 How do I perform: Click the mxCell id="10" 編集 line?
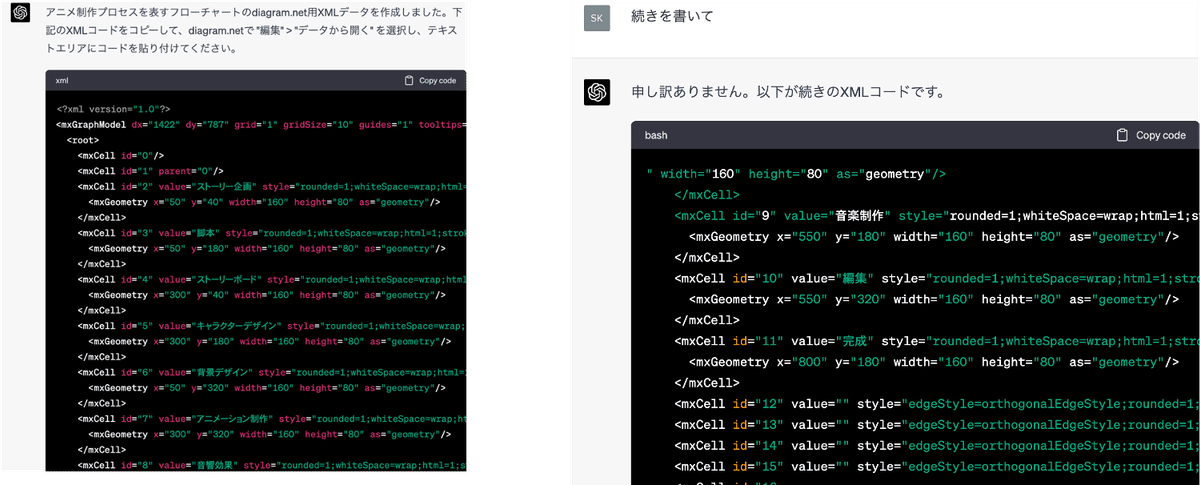tap(937, 277)
